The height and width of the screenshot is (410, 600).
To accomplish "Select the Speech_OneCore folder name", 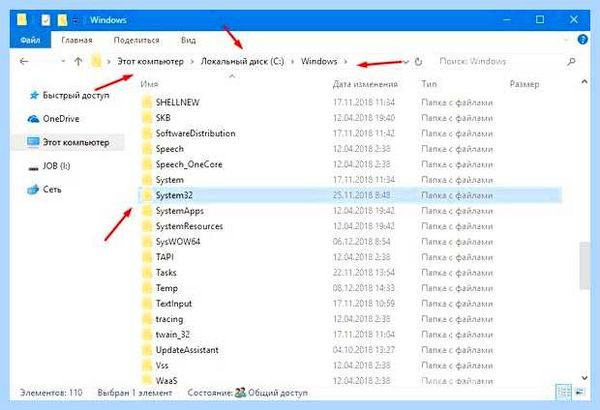I will [189, 165].
